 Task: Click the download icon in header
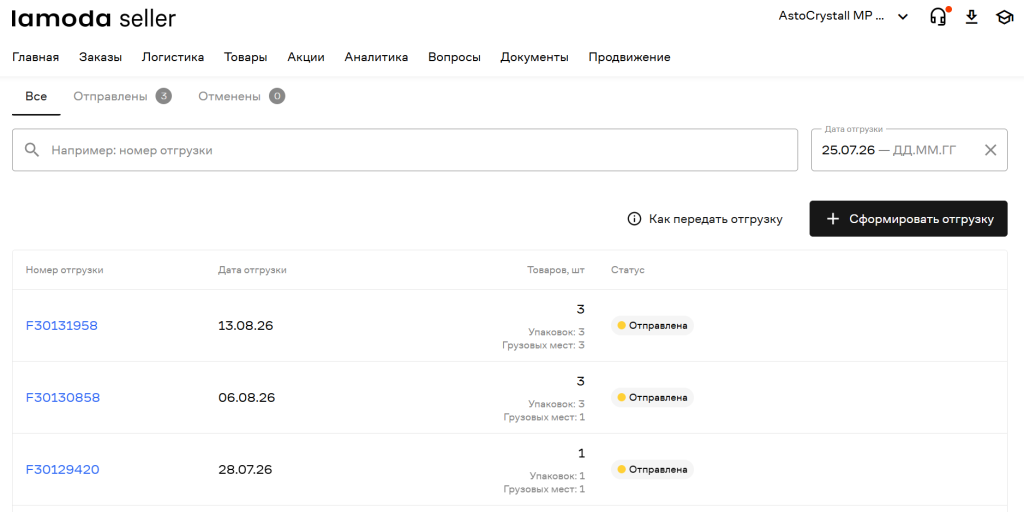(972, 17)
